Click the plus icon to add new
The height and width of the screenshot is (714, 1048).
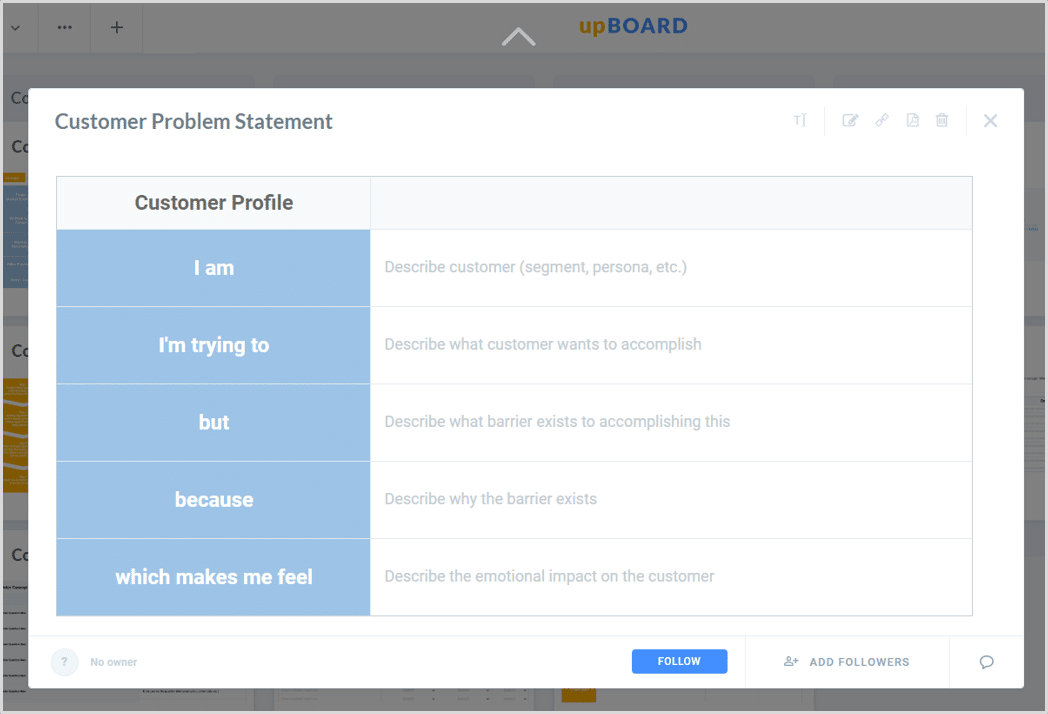tap(117, 27)
